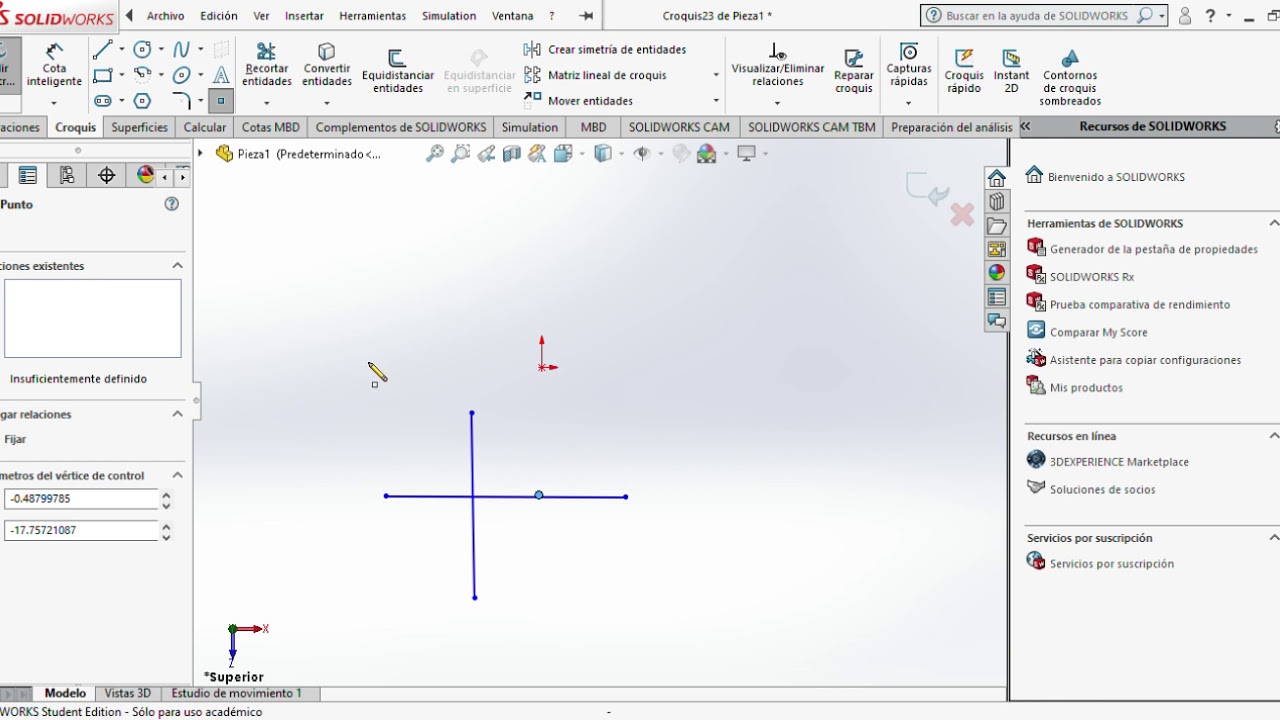1280x720 pixels.
Task: Select the Spline sketch tool
Action: 181,50
